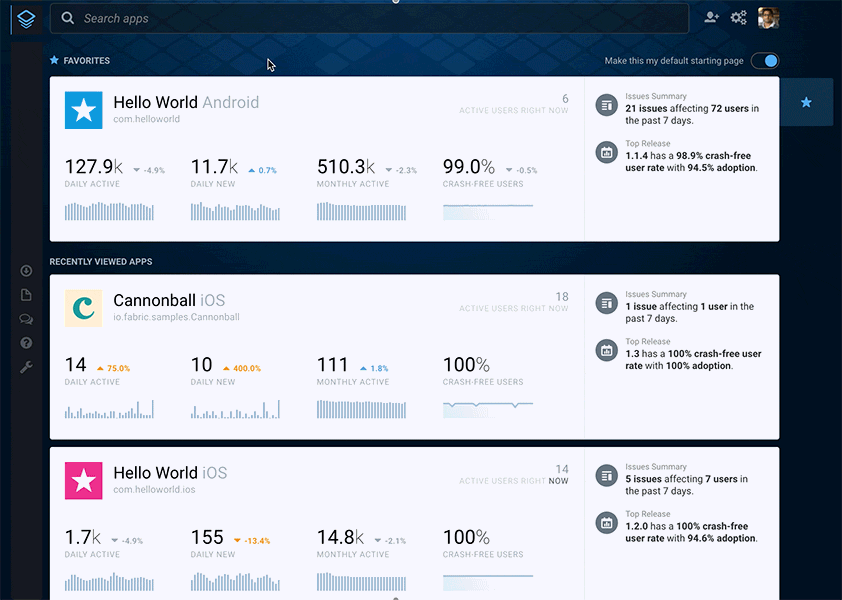Click -13.4% Daily New change indicator
The width and height of the screenshot is (842, 600).
252,541
